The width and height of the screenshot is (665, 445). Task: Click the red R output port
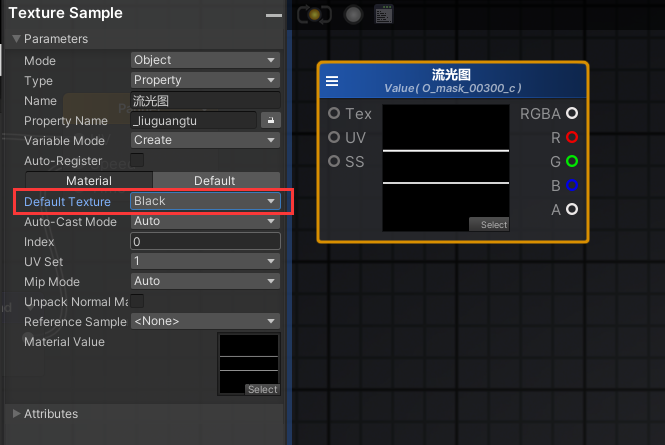pyautogui.click(x=572, y=137)
